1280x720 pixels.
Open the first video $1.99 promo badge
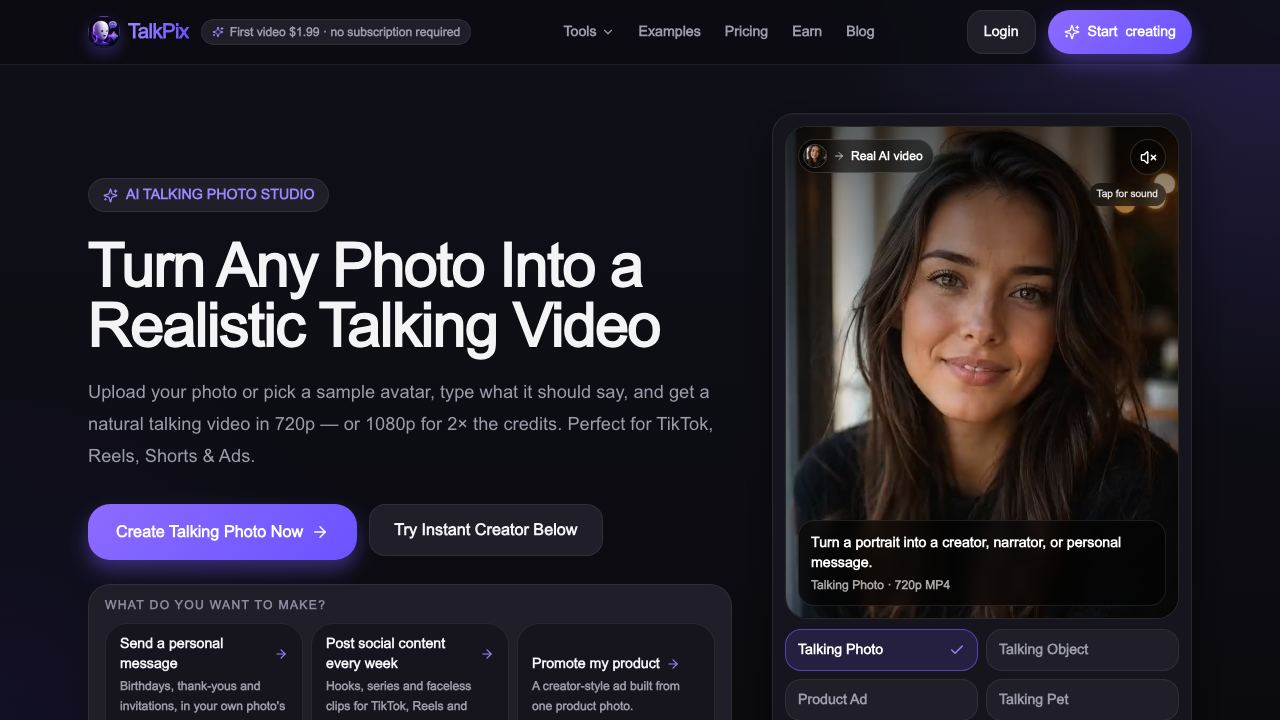click(336, 32)
